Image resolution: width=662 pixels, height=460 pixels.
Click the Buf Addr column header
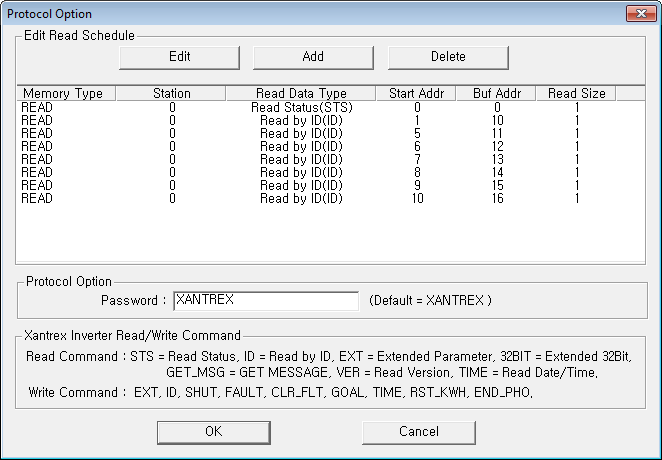496,93
